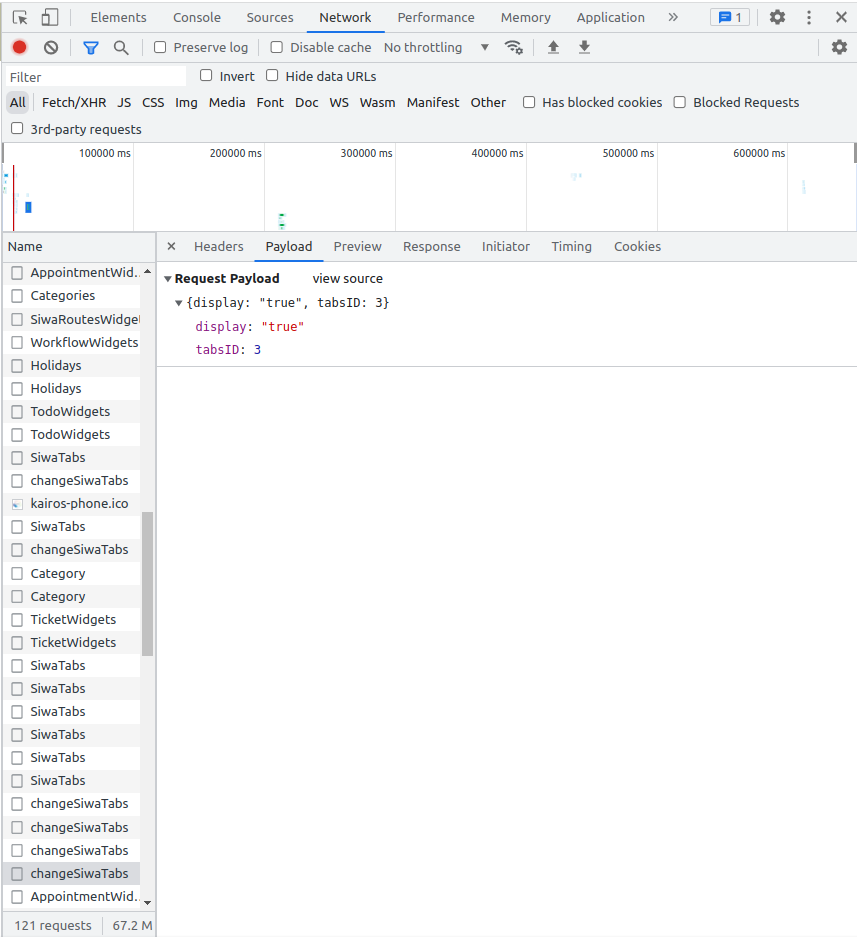The image size is (857, 937).
Task: Open the customize DevTools three-dot menu
Action: [x=809, y=17]
